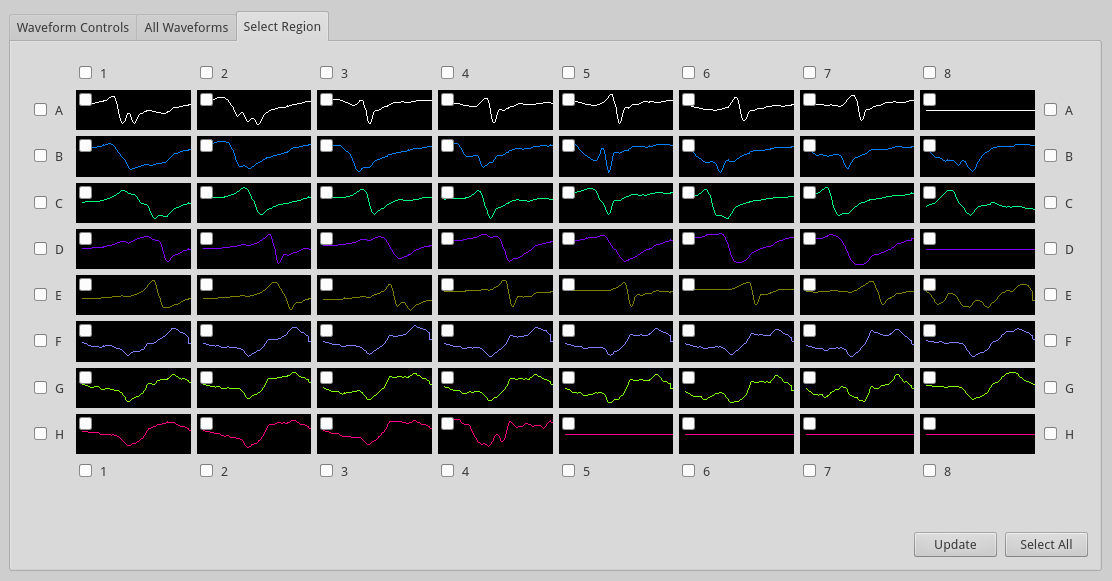Check the checkbox inside well F7
This screenshot has height=581, width=1112.
tap(810, 331)
